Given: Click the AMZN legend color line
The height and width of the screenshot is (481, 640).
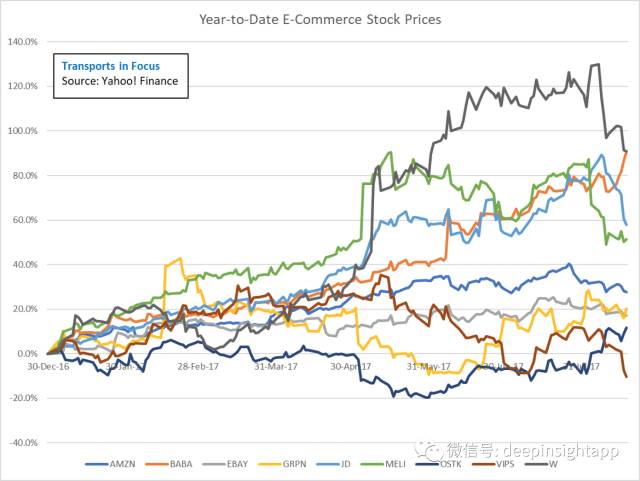Looking at the screenshot, I should (x=97, y=464).
